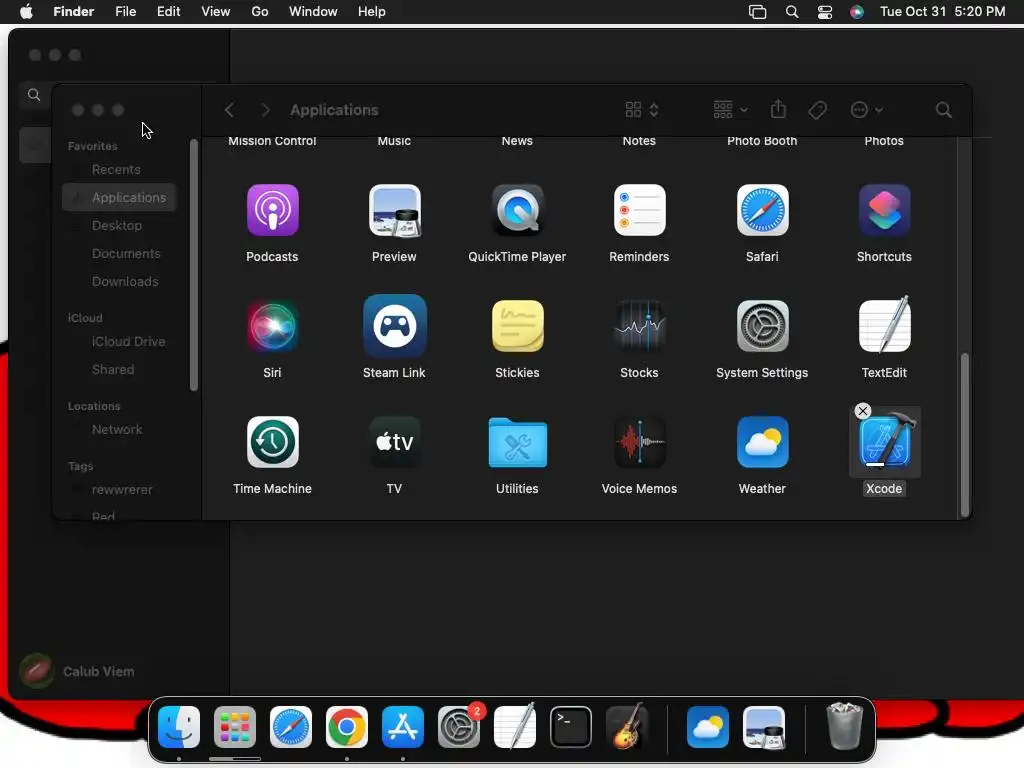Cancel Xcode download with the X badge
Viewport: 1024px width, 768px height.
[863, 411]
